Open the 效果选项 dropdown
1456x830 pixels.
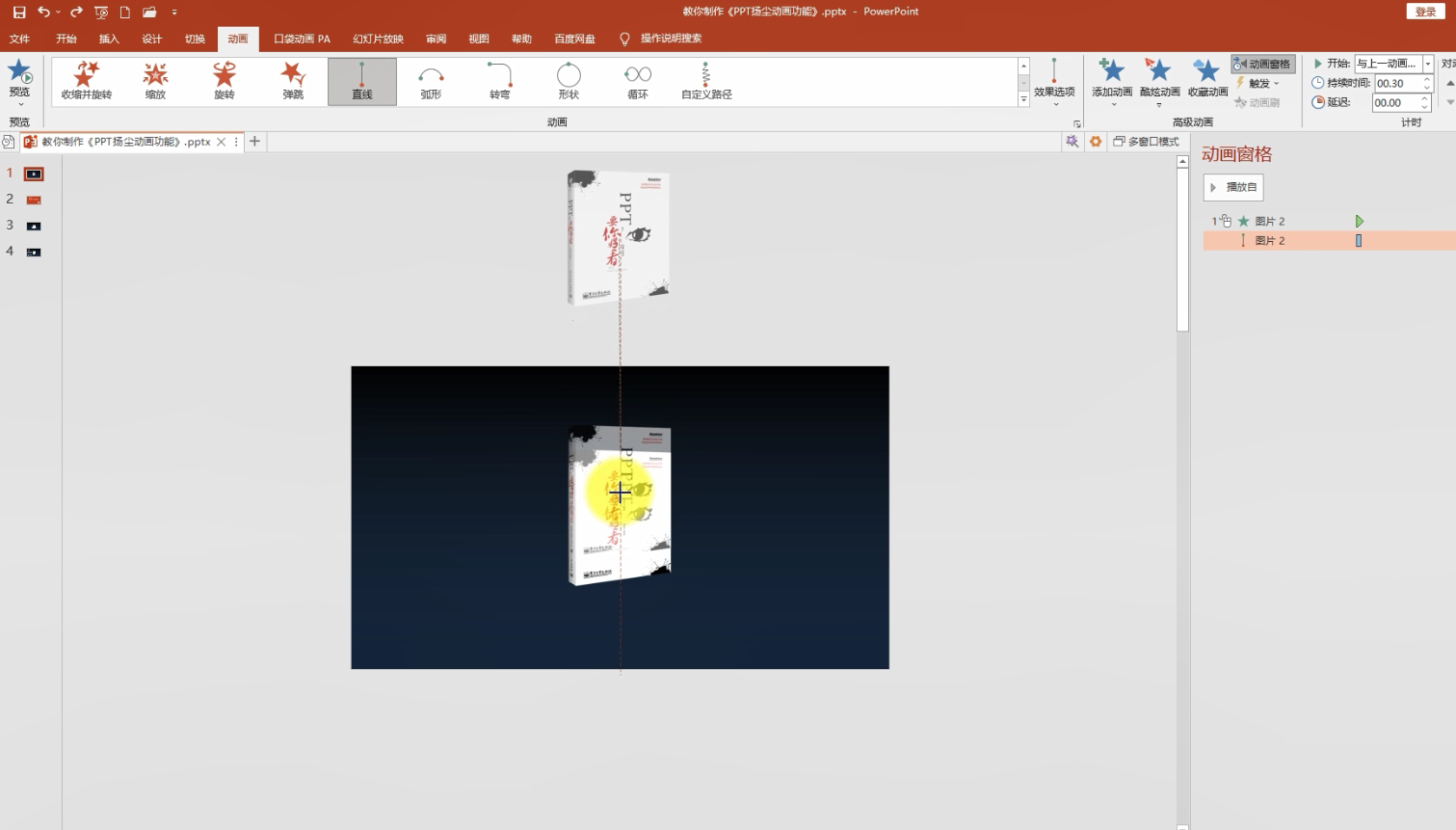coord(1054,81)
